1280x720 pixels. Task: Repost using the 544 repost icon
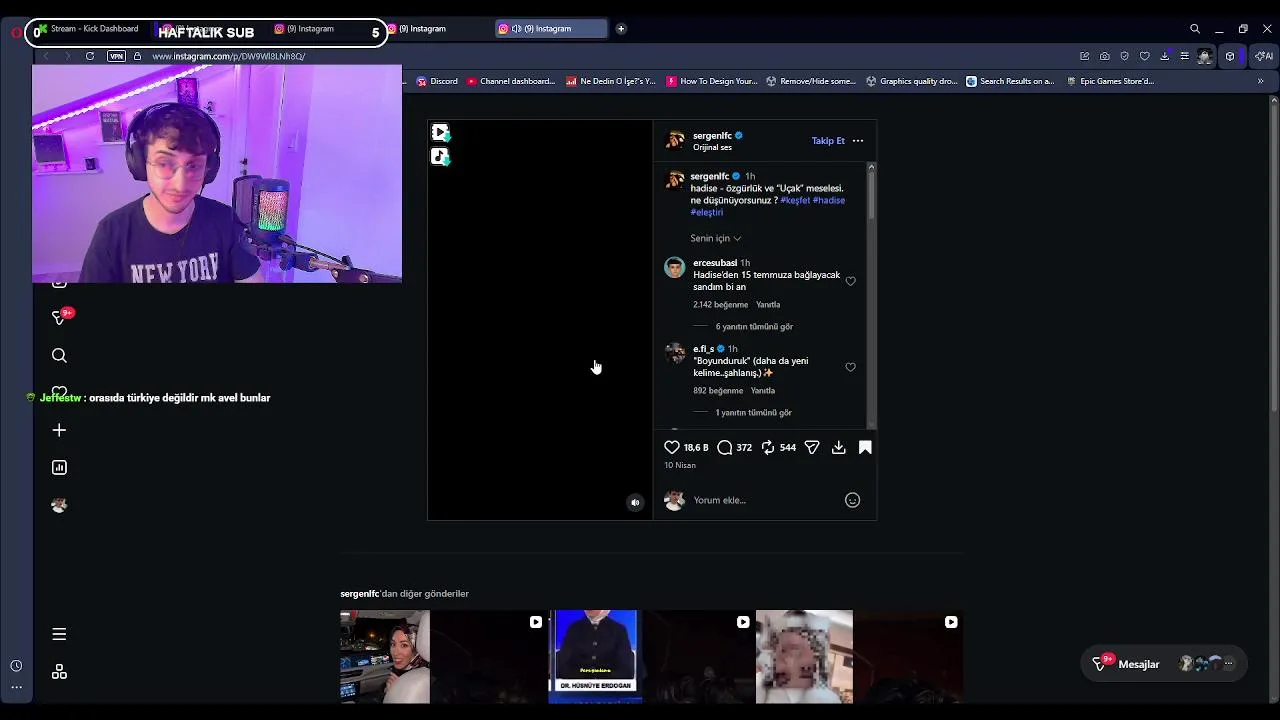click(x=768, y=447)
